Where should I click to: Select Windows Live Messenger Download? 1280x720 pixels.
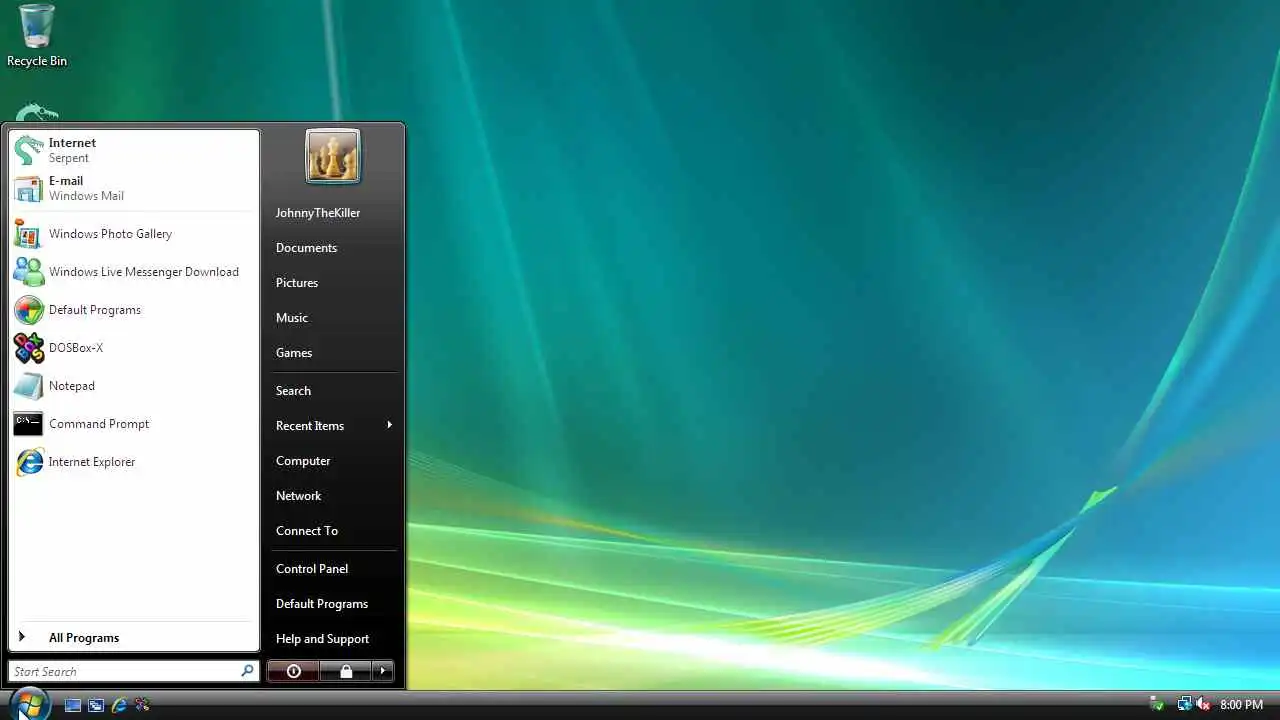(134, 272)
